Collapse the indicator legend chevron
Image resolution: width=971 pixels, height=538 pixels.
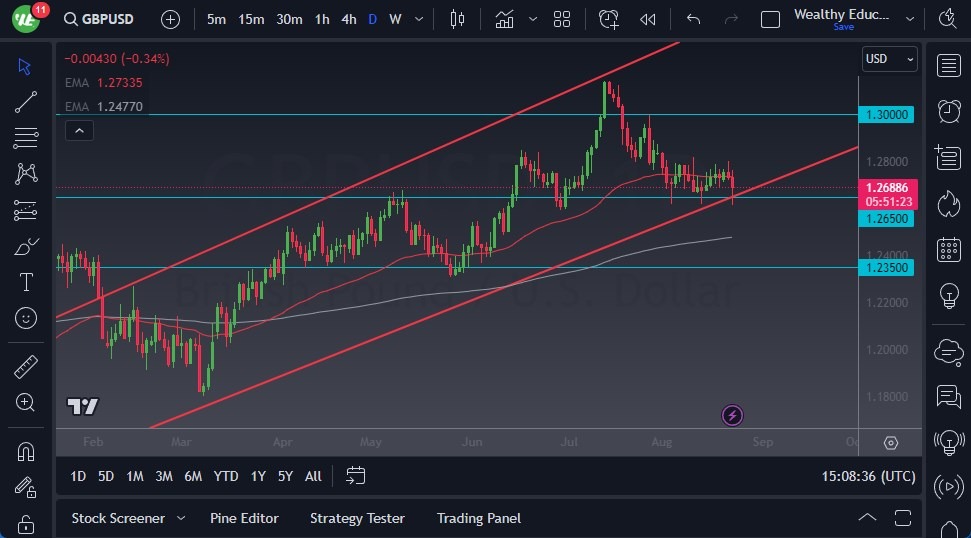(78, 129)
